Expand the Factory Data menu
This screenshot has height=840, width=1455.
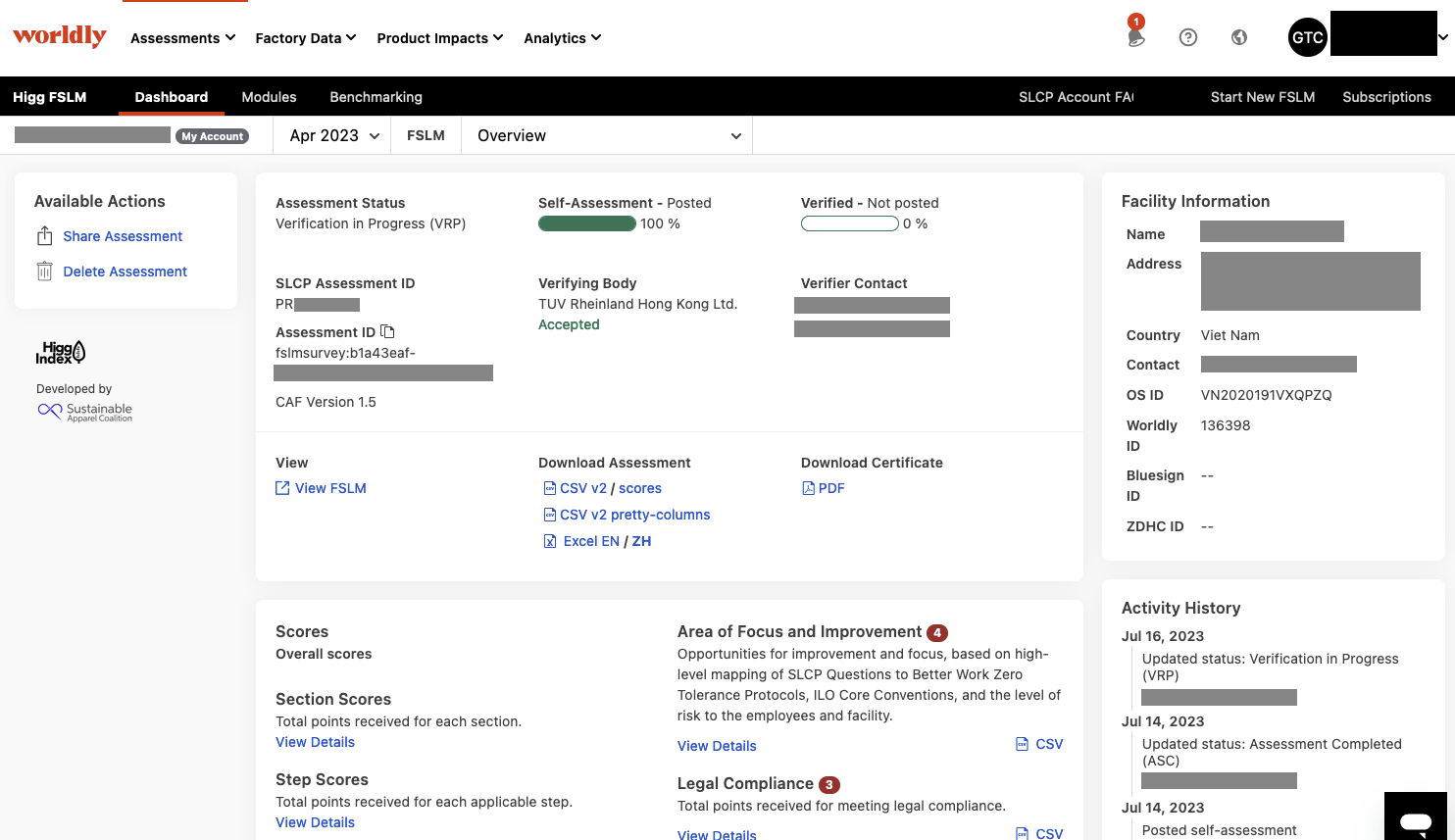(x=306, y=38)
